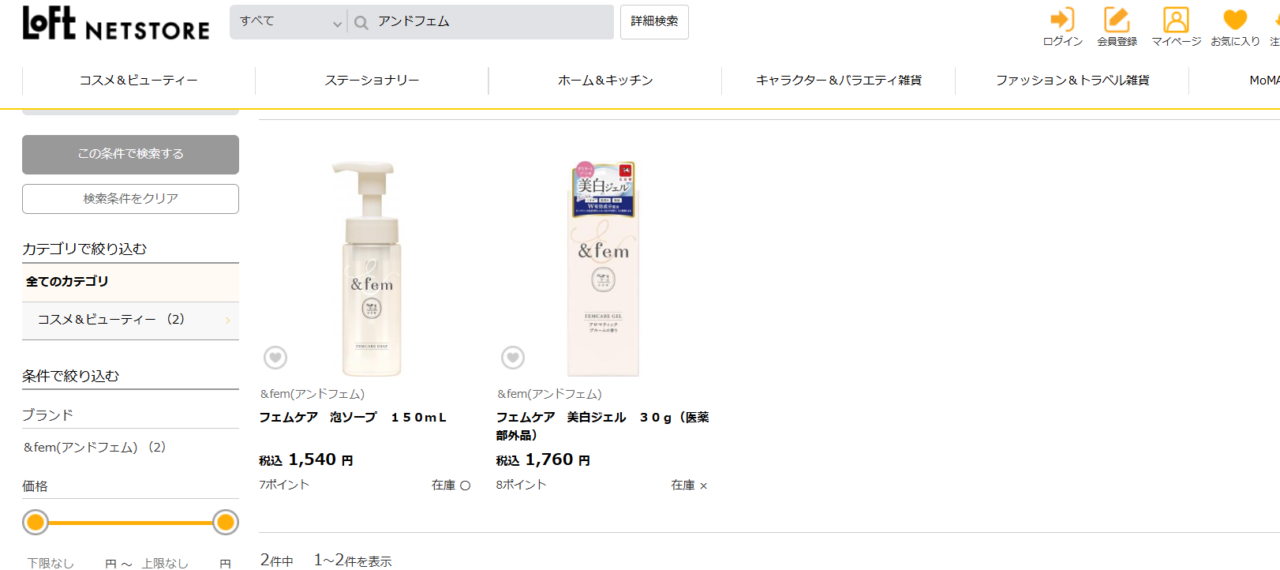Open ステーショナリー navigation menu
The height and width of the screenshot is (570, 1280).
372,80
